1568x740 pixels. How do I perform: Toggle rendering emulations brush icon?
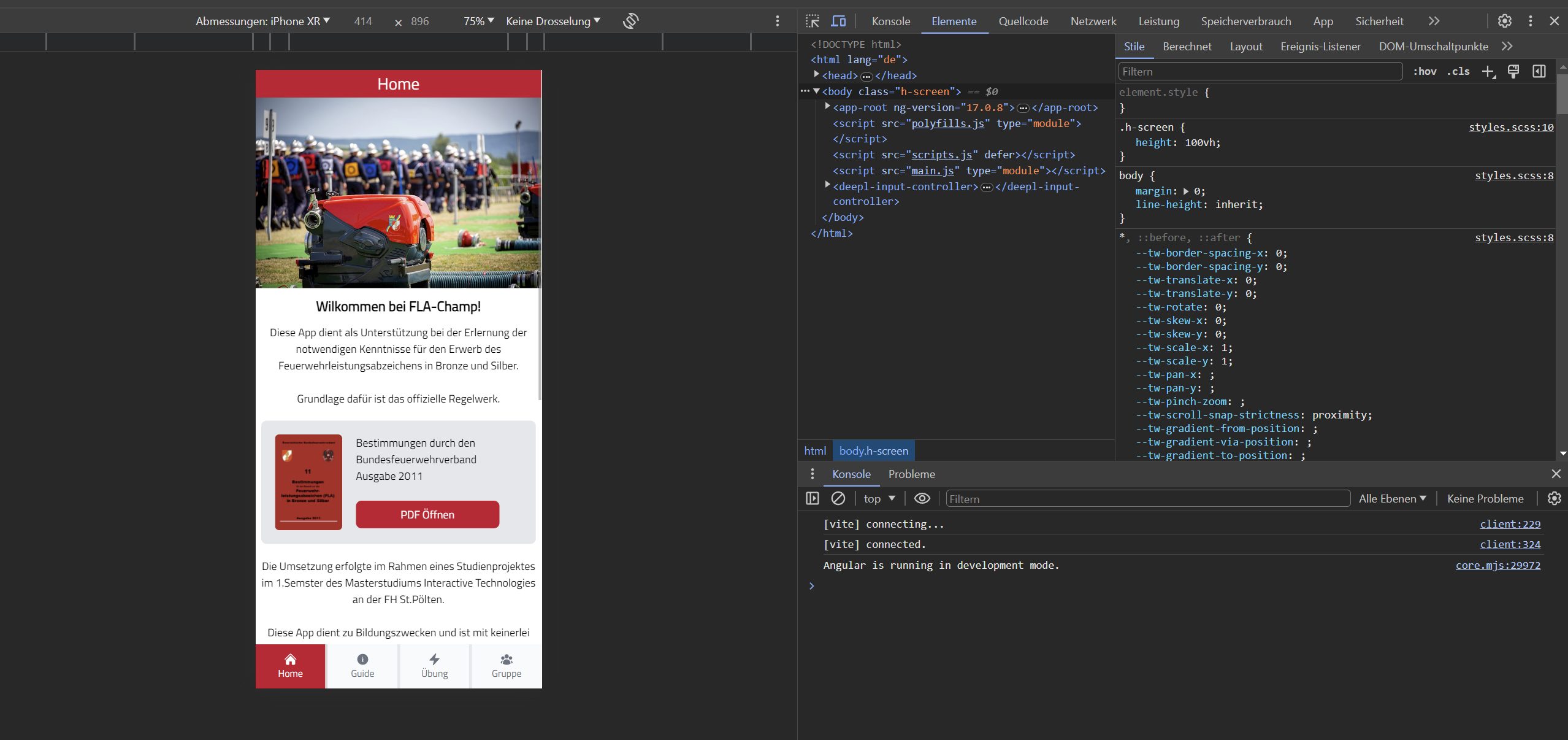pyautogui.click(x=1513, y=71)
